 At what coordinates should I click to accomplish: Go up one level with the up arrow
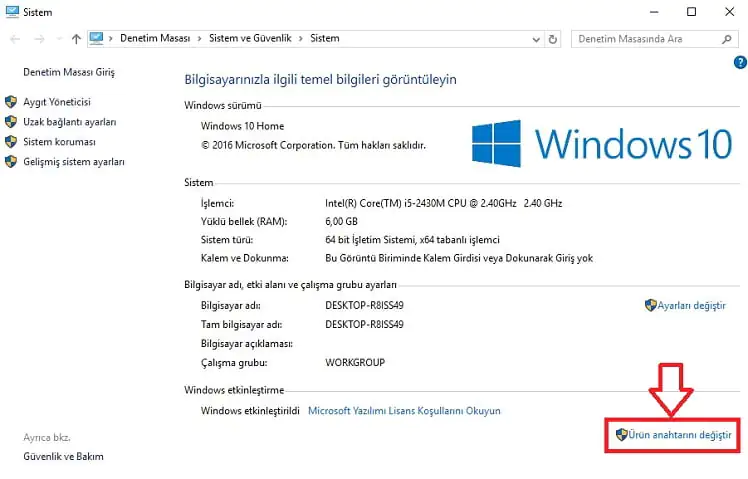76,39
